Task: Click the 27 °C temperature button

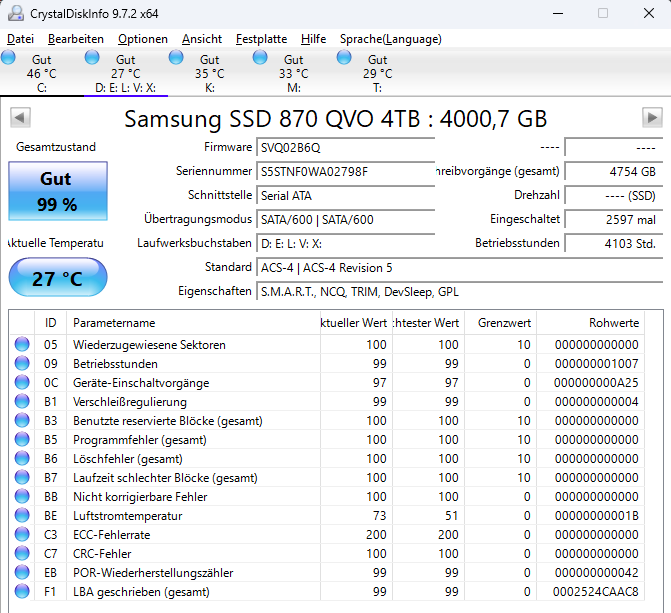Action: (x=58, y=277)
